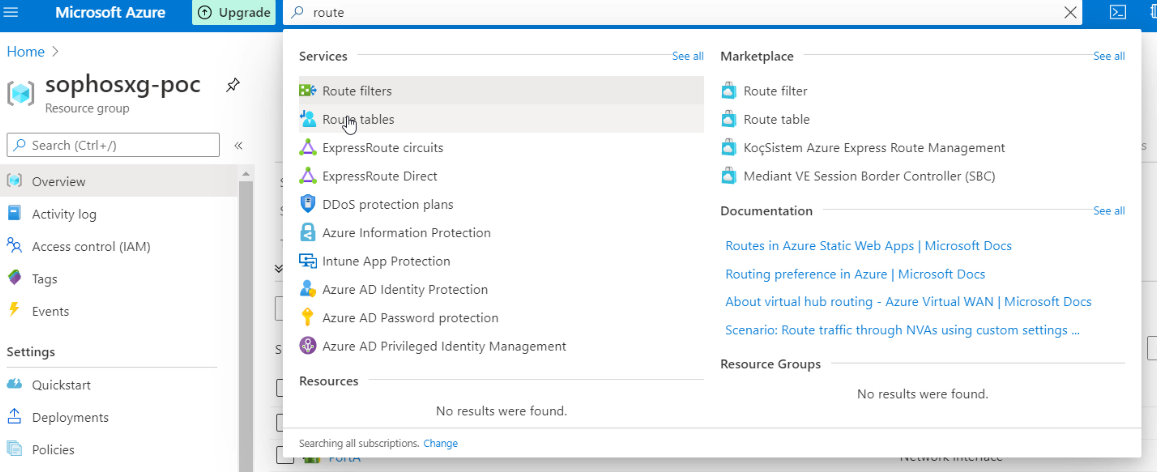Select Route tables in Services list
The width and height of the screenshot is (1157, 472).
pos(358,119)
